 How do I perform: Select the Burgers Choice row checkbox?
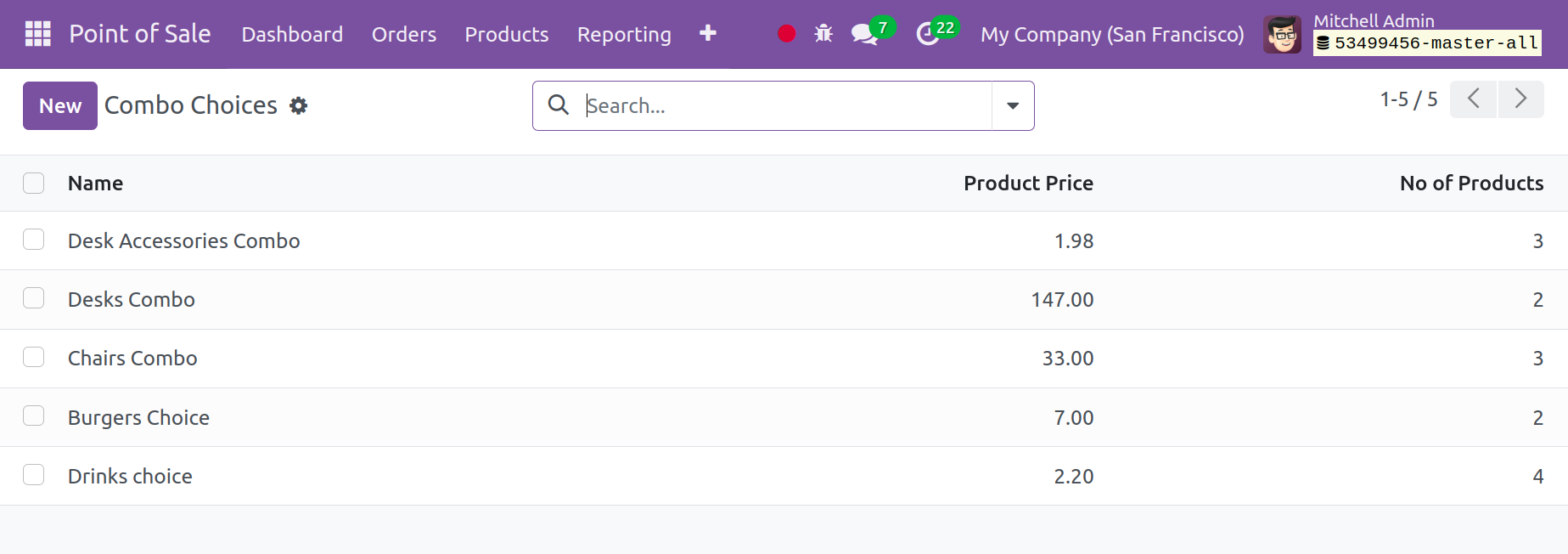(x=34, y=416)
